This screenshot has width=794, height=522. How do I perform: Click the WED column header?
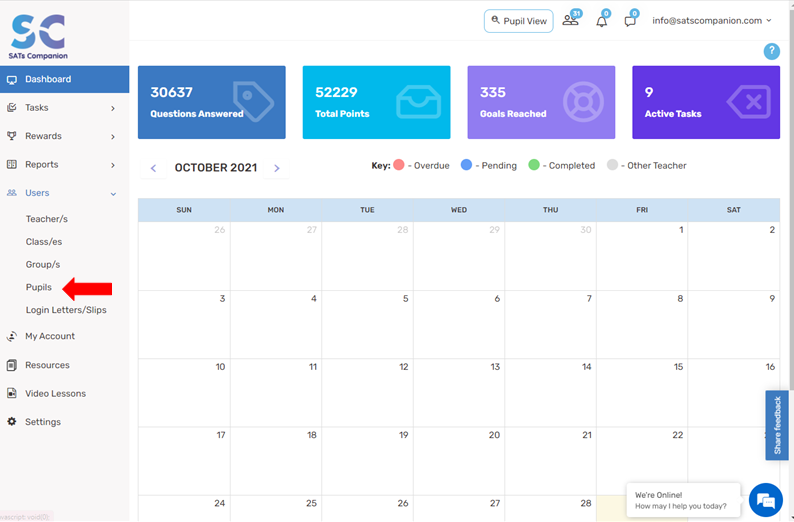[x=459, y=210]
